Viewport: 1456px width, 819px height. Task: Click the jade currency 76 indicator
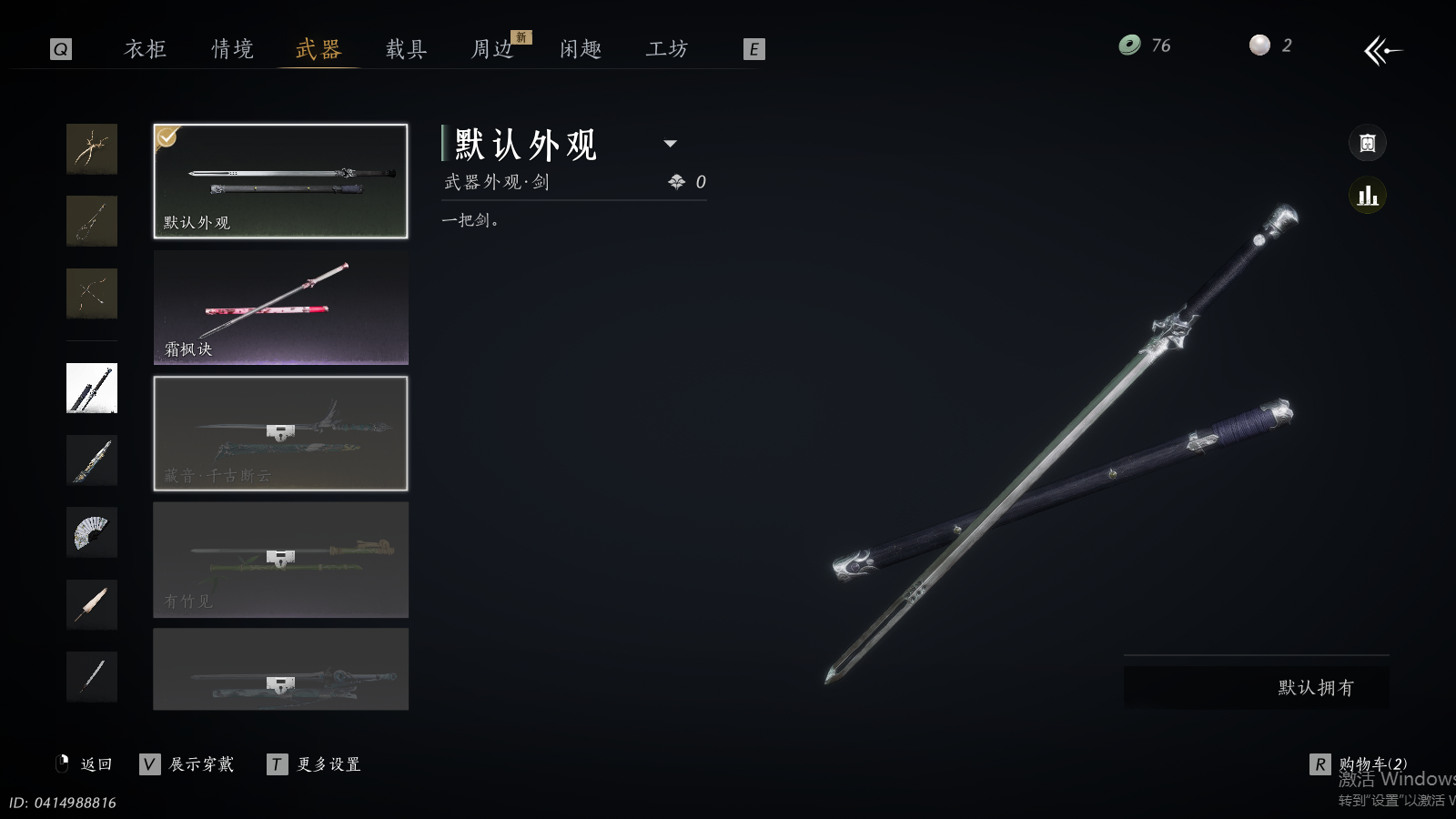(1145, 45)
